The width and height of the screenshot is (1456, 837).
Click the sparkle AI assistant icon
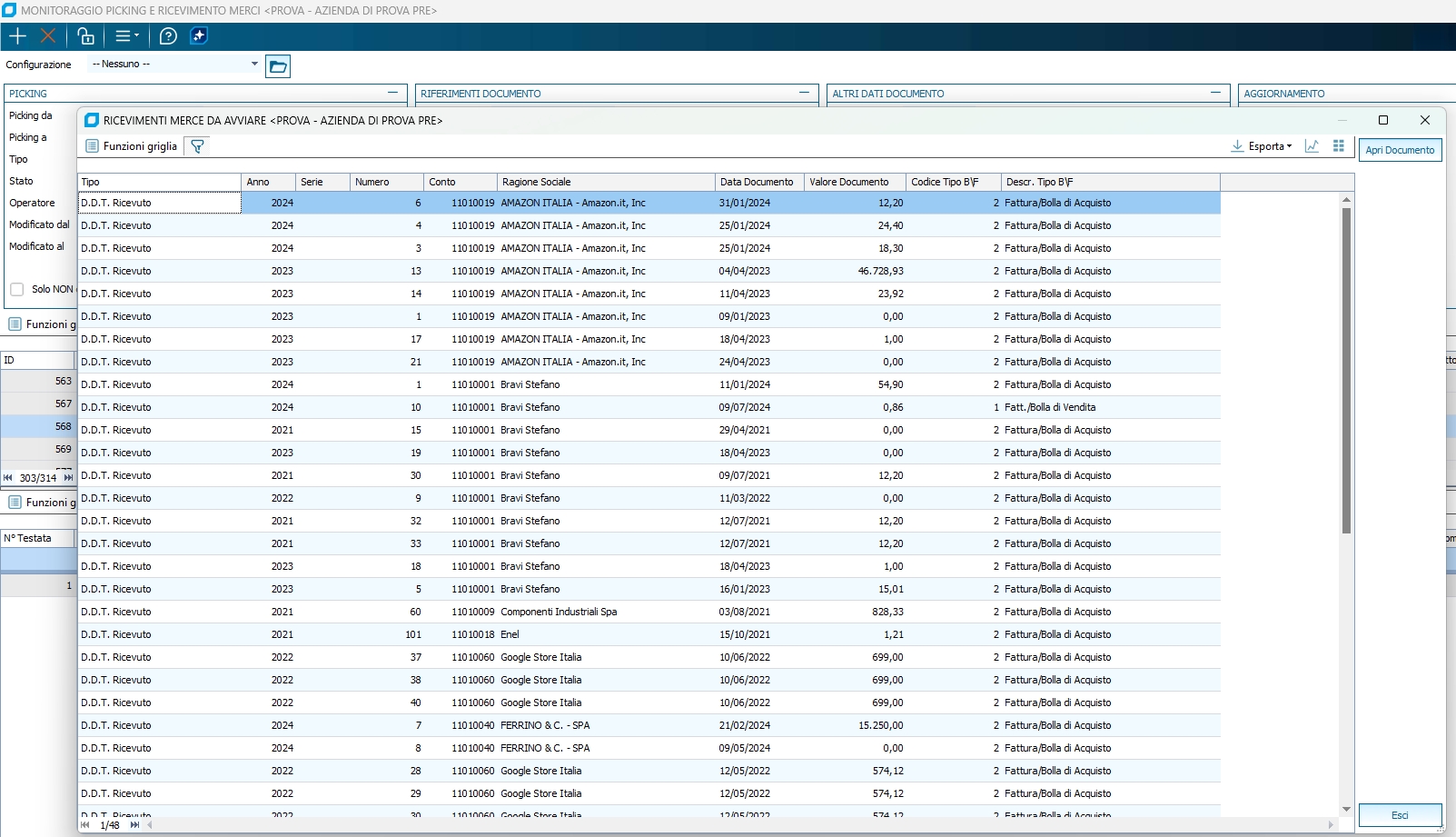point(199,36)
